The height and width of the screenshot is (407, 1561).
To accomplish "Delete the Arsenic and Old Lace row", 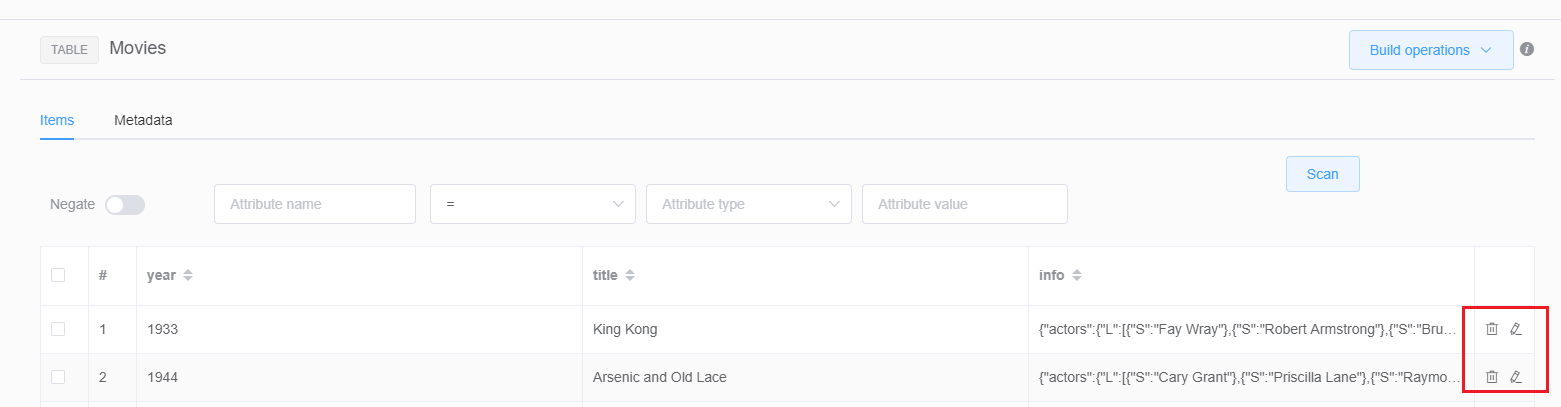I will 1491,377.
